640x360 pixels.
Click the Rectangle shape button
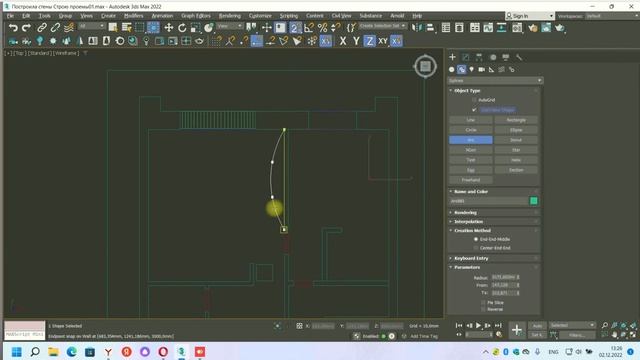(x=516, y=120)
